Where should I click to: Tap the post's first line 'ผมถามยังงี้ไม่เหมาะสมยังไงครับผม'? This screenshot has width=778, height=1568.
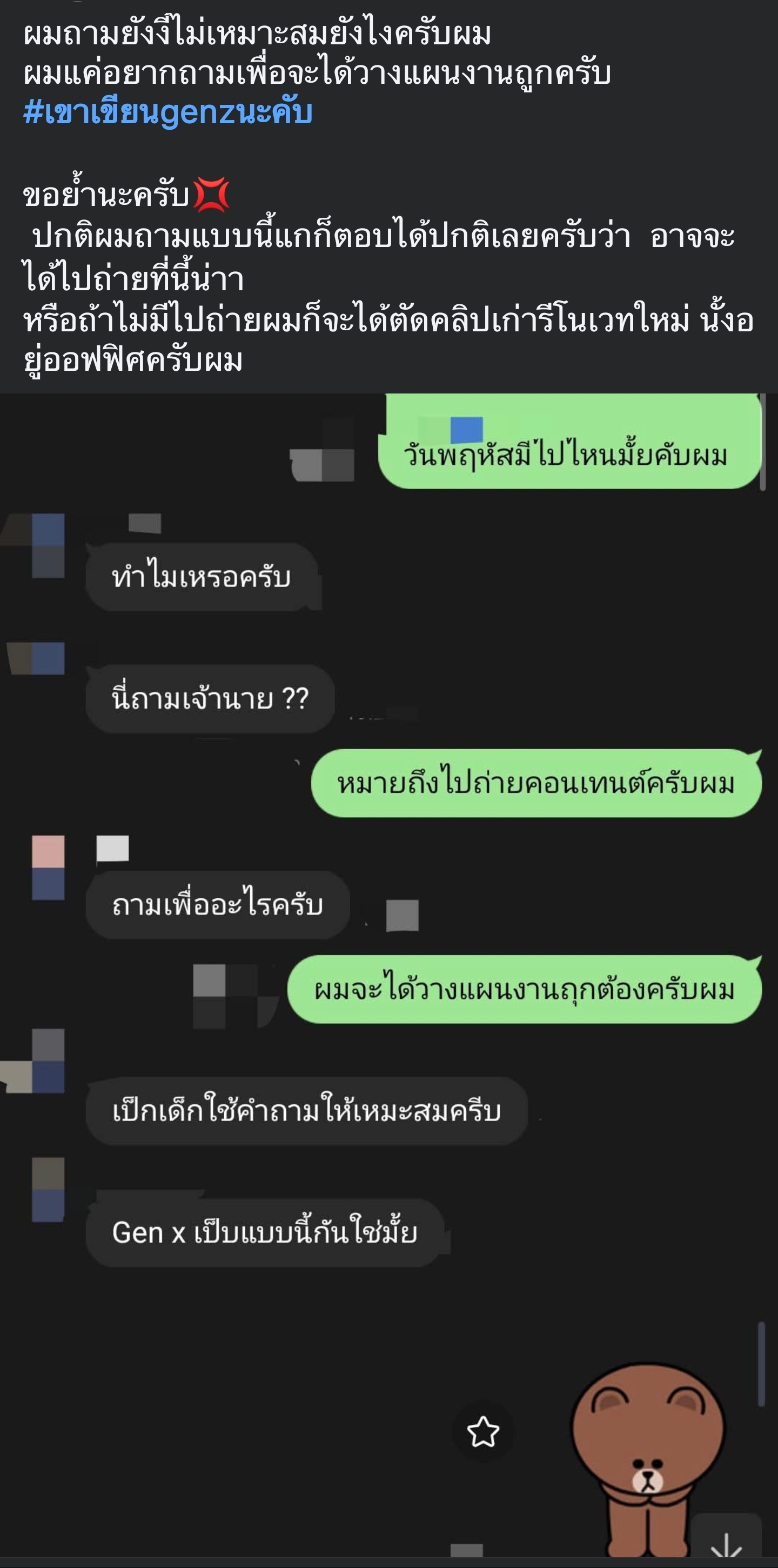(257, 33)
